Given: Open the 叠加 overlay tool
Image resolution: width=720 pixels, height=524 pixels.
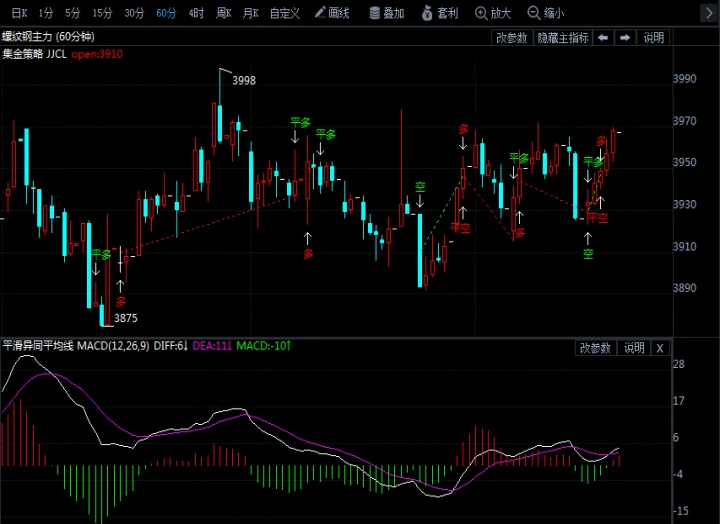Looking at the screenshot, I should (387, 13).
